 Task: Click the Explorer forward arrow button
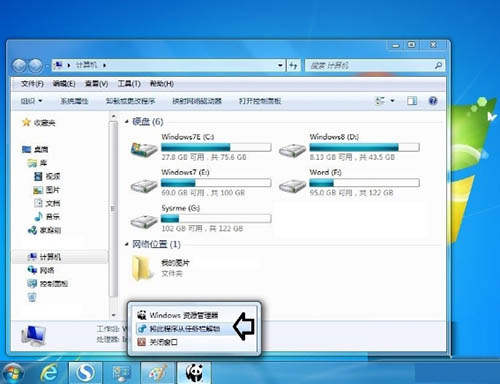point(35,66)
